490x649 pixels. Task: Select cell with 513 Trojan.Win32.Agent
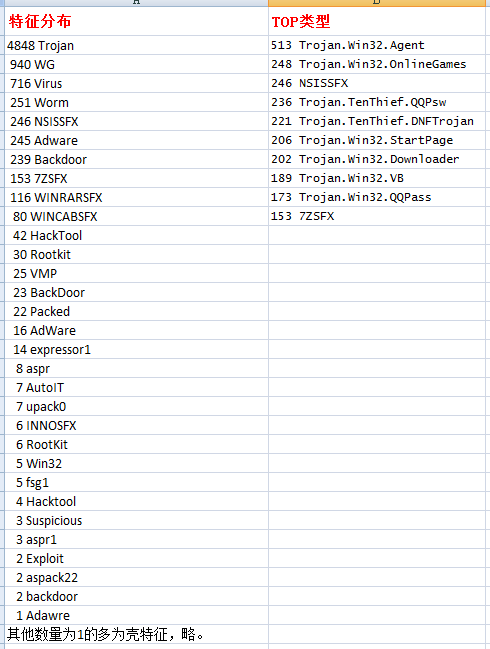tap(377, 45)
